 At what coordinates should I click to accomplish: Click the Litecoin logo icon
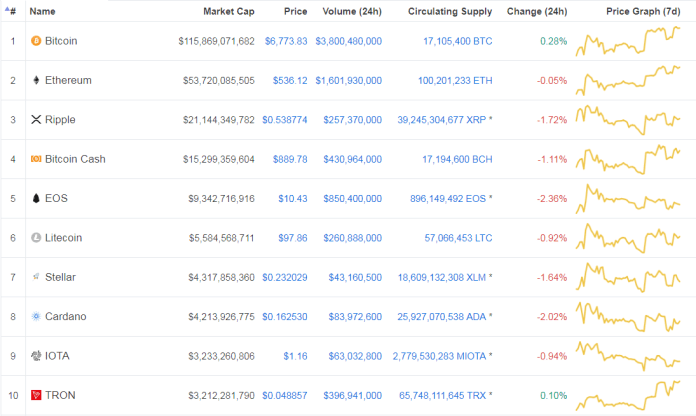[36, 238]
